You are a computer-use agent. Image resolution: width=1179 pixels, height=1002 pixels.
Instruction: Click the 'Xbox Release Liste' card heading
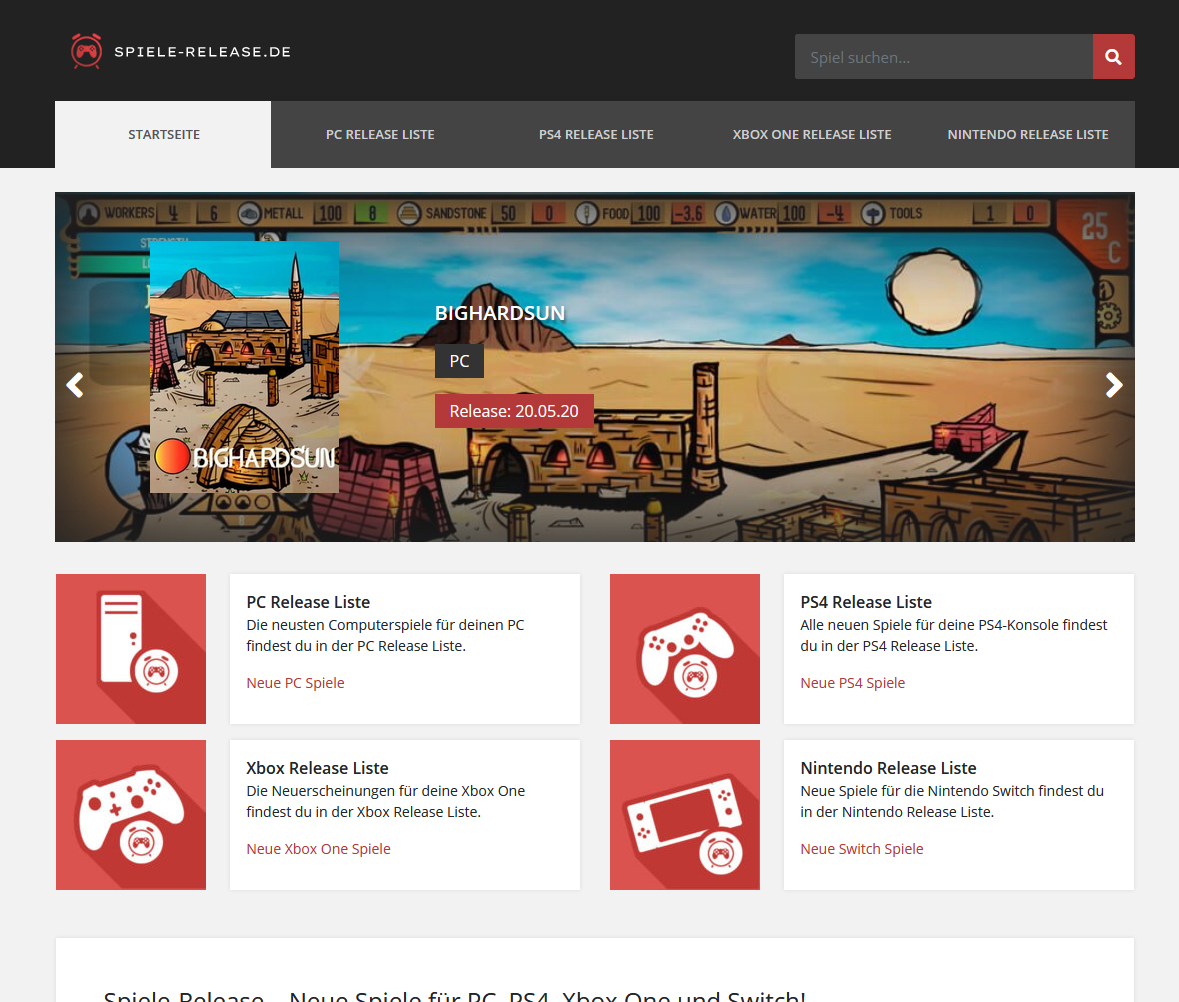click(317, 768)
